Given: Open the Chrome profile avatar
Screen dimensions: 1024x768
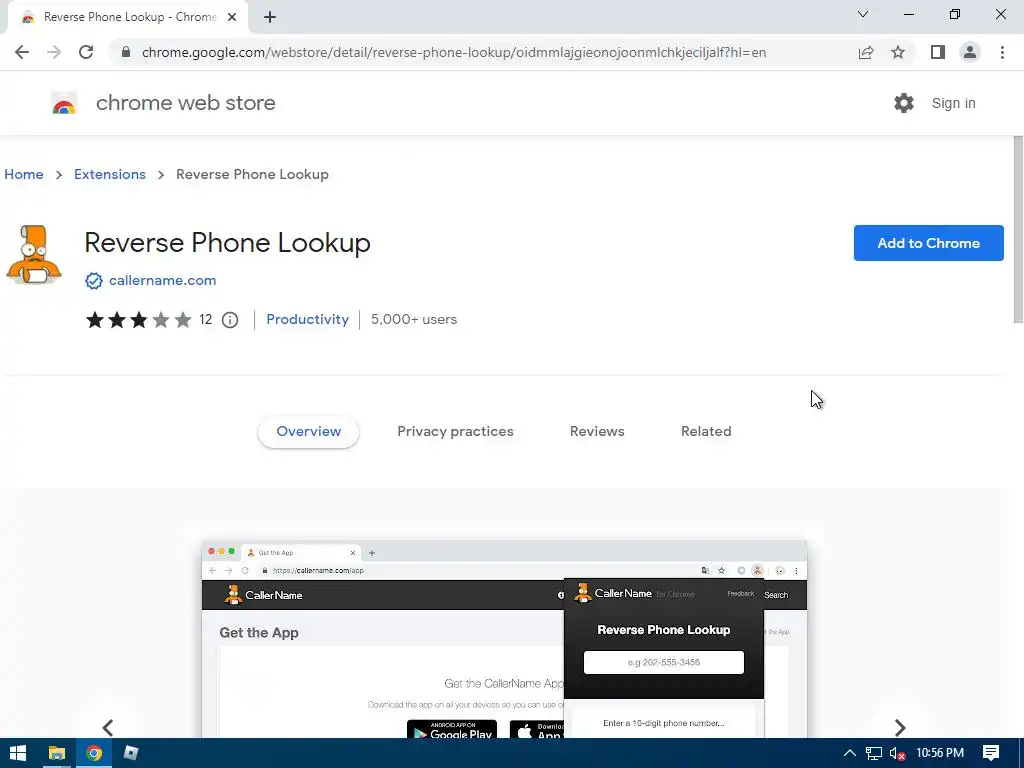Looking at the screenshot, I should (970, 52).
